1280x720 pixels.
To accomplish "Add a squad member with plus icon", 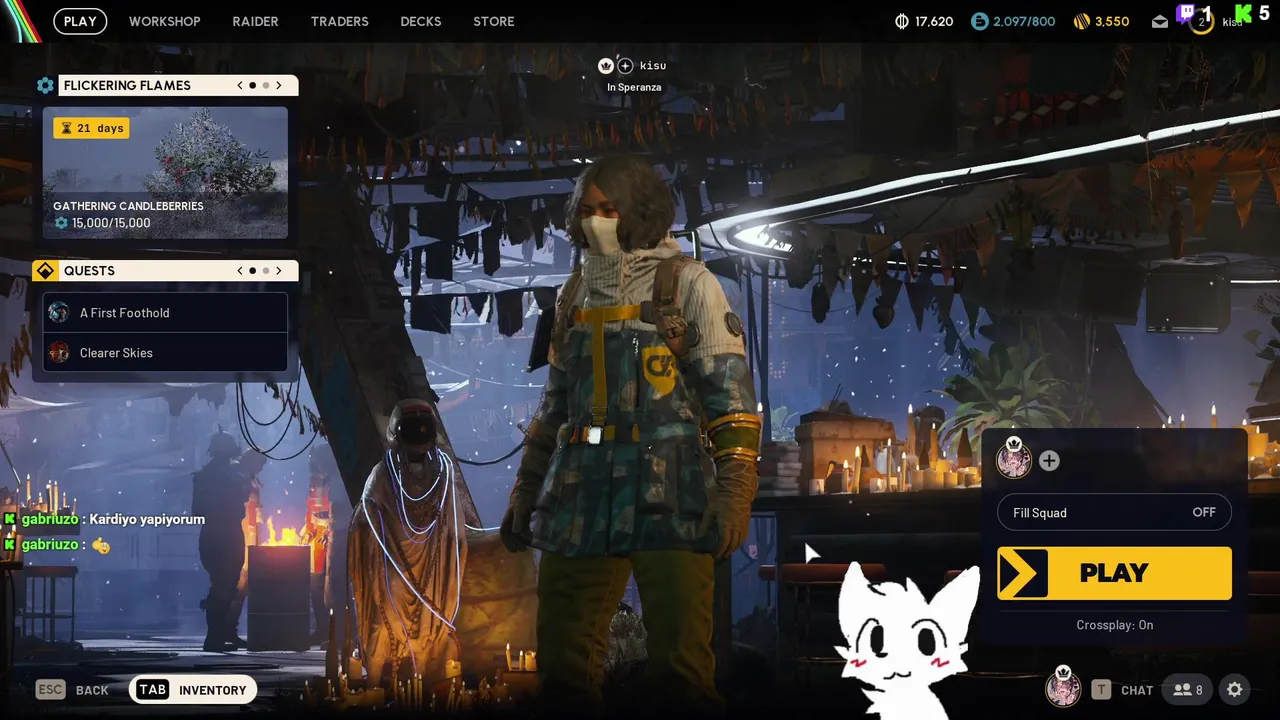I will [1049, 461].
